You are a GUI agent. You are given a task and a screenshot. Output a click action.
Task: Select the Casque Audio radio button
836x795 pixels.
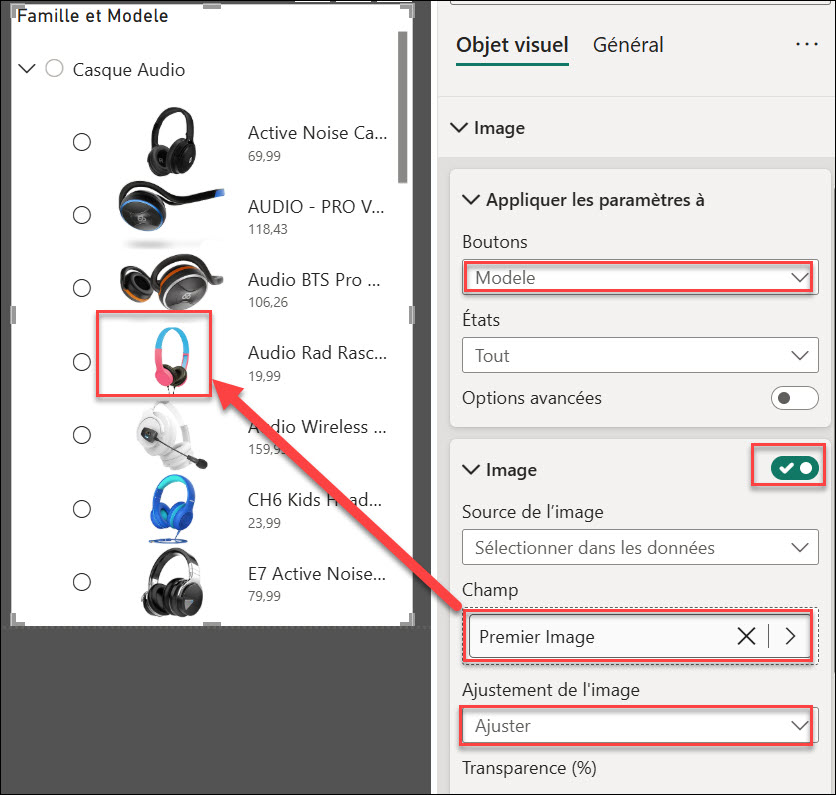click(x=55, y=69)
